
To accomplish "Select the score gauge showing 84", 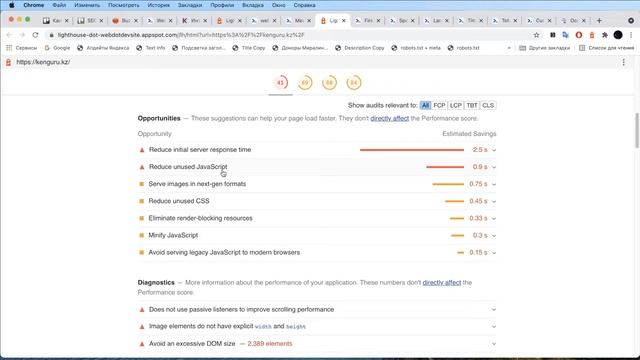I will [x=354, y=82].
